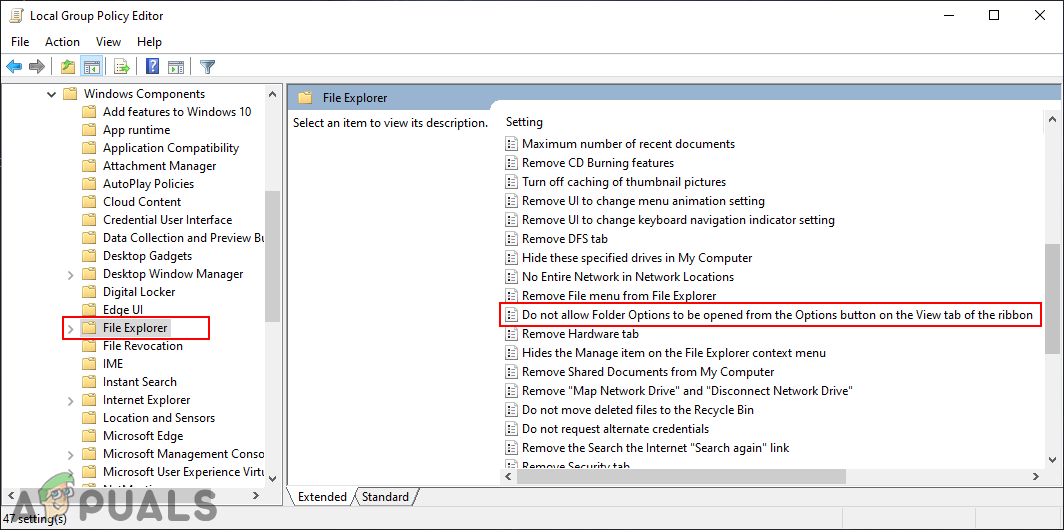
Task: Select Remove File menu from File Explorer
Action: 619,296
